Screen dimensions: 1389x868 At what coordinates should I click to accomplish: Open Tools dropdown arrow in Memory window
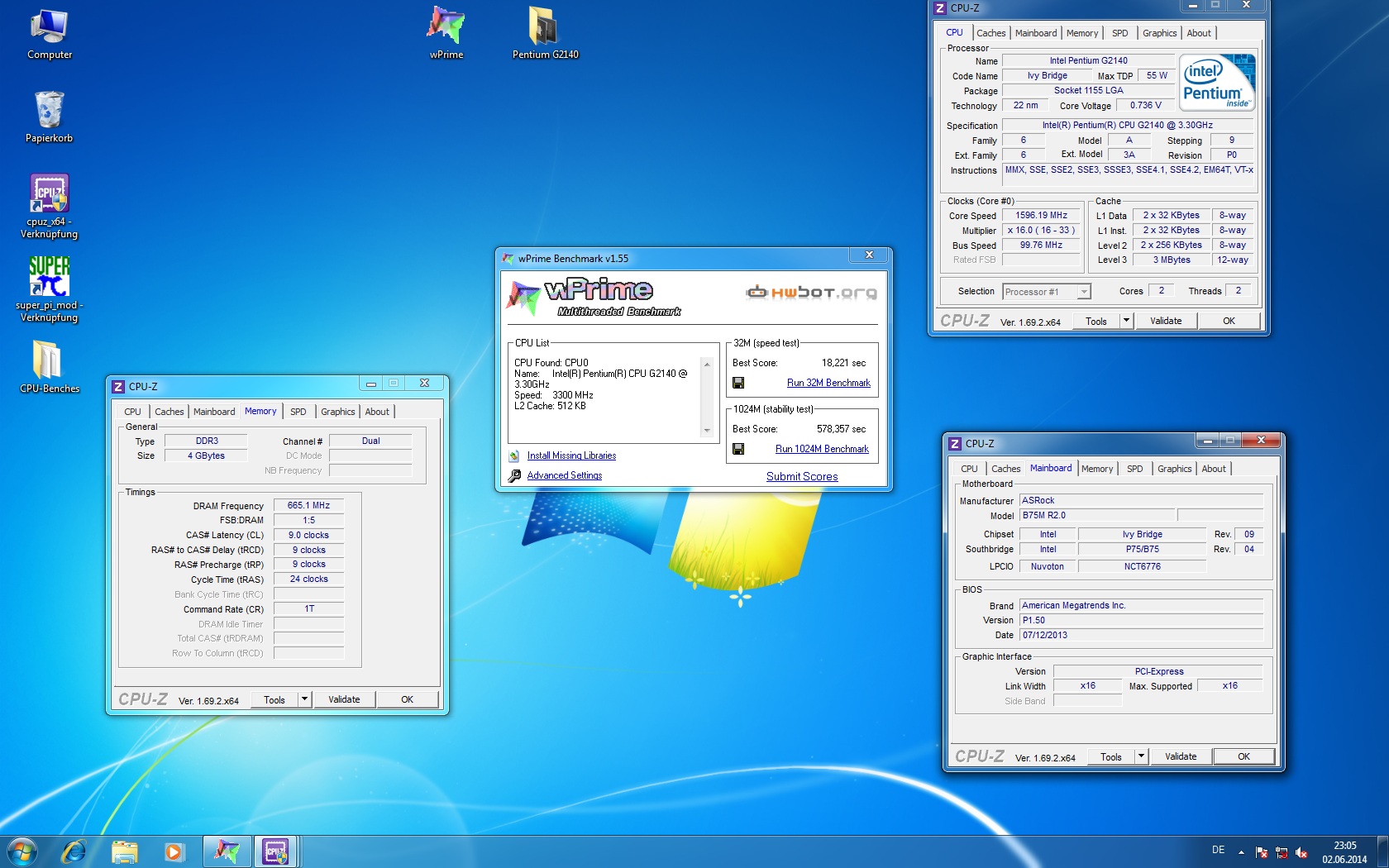[304, 699]
